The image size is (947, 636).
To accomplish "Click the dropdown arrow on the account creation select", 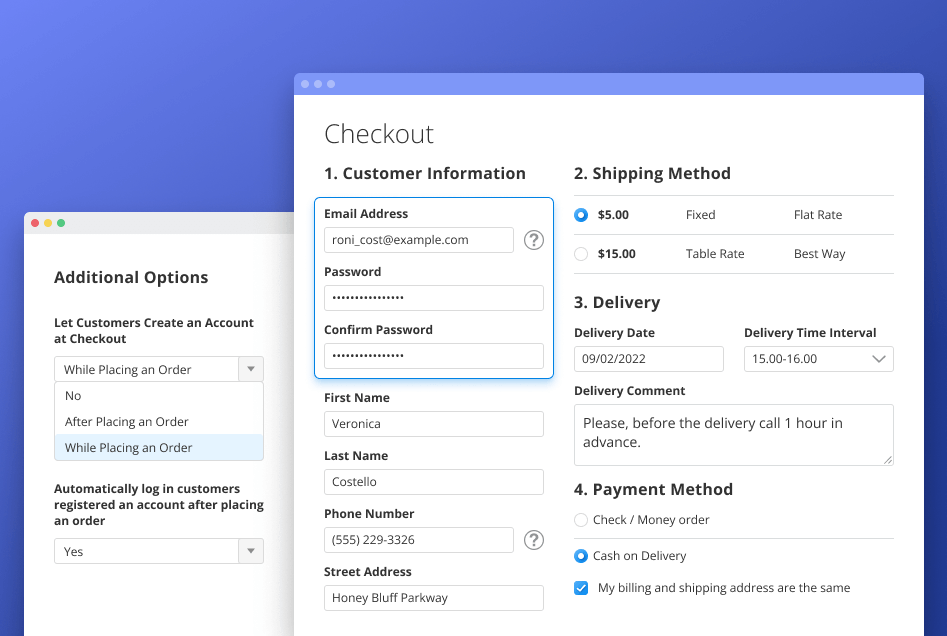I will coord(251,369).
